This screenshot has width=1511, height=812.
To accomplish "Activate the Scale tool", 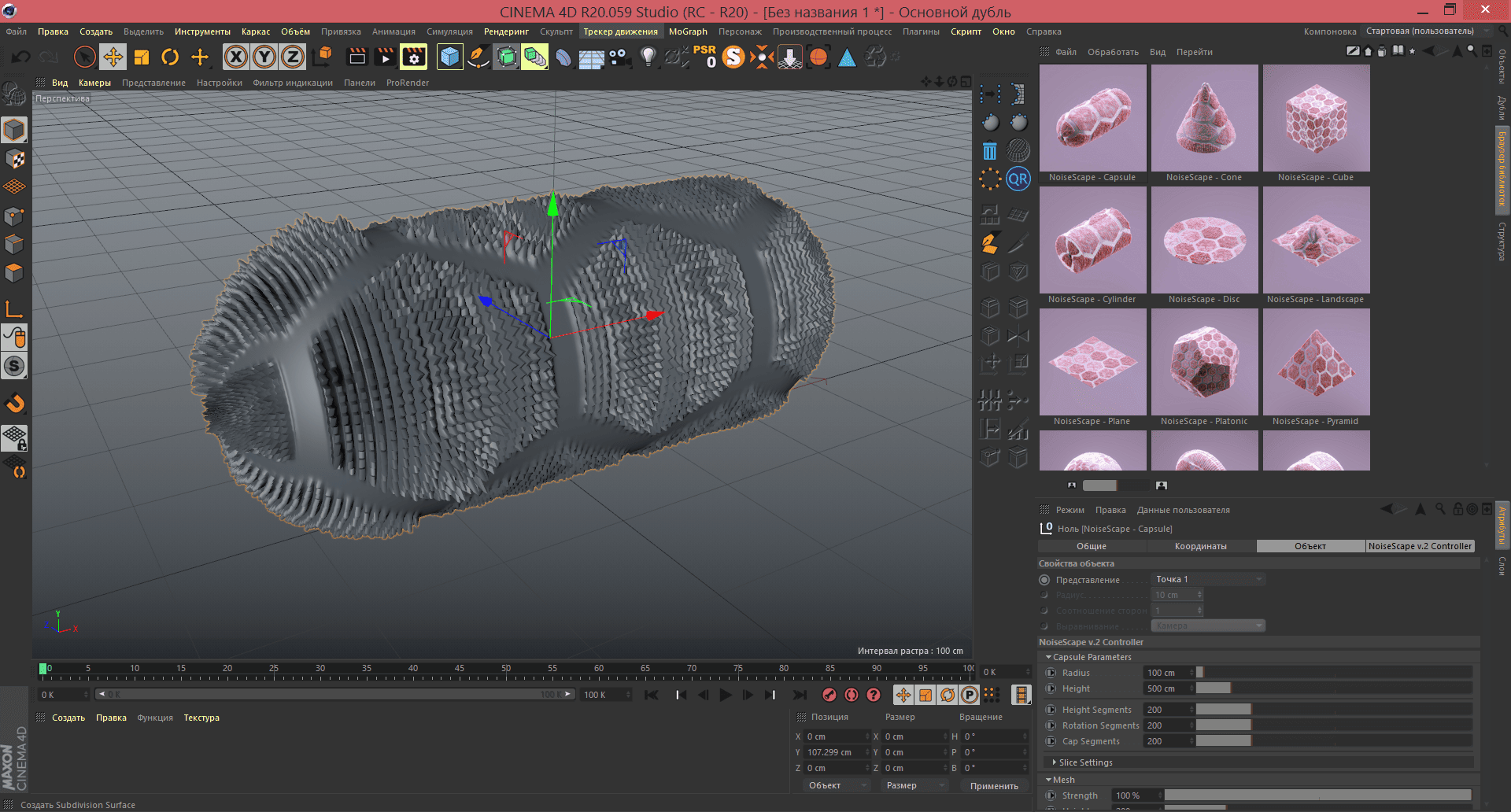I will click(142, 57).
